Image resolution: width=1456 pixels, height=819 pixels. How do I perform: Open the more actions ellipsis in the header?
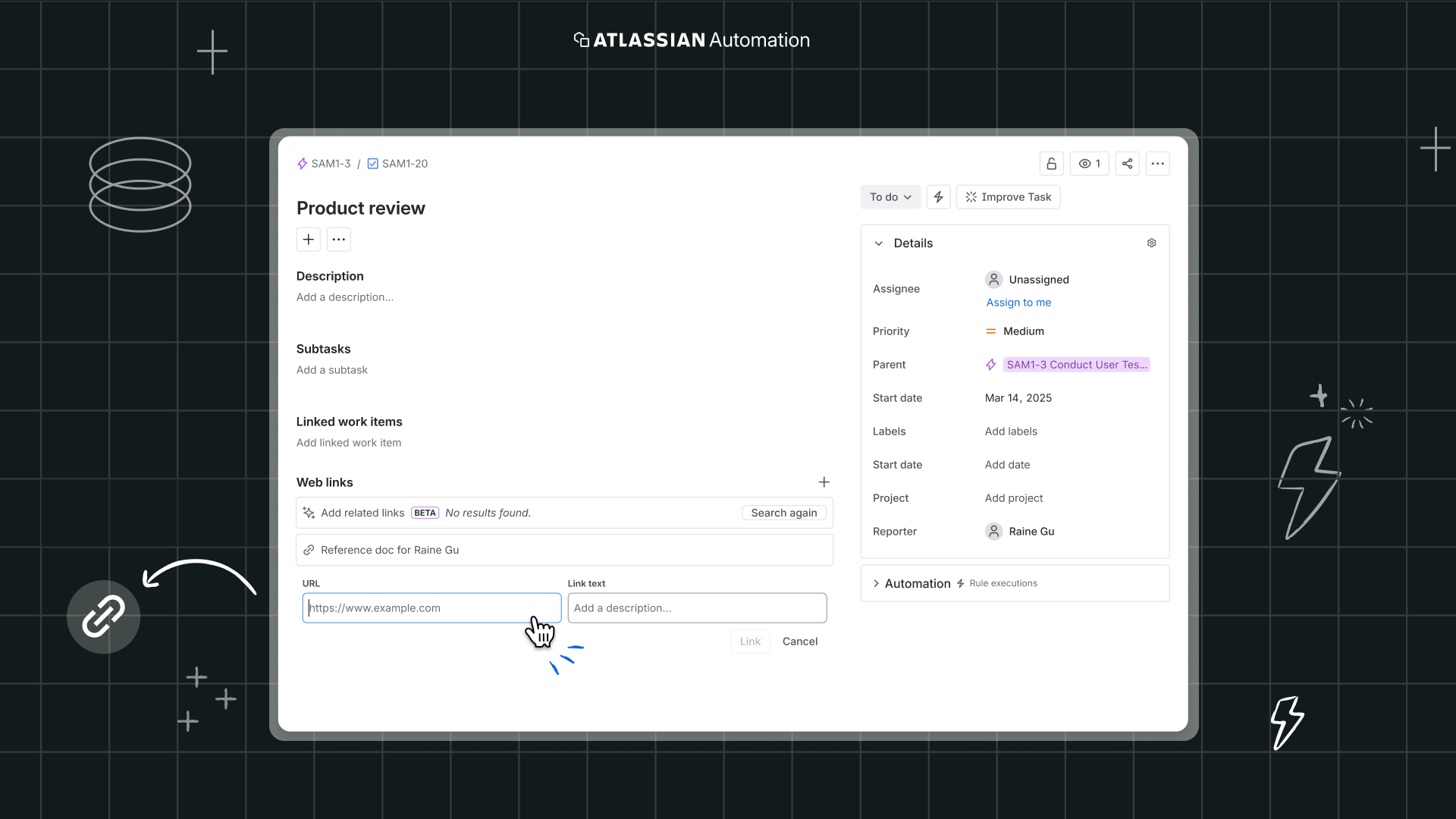coord(1157,163)
